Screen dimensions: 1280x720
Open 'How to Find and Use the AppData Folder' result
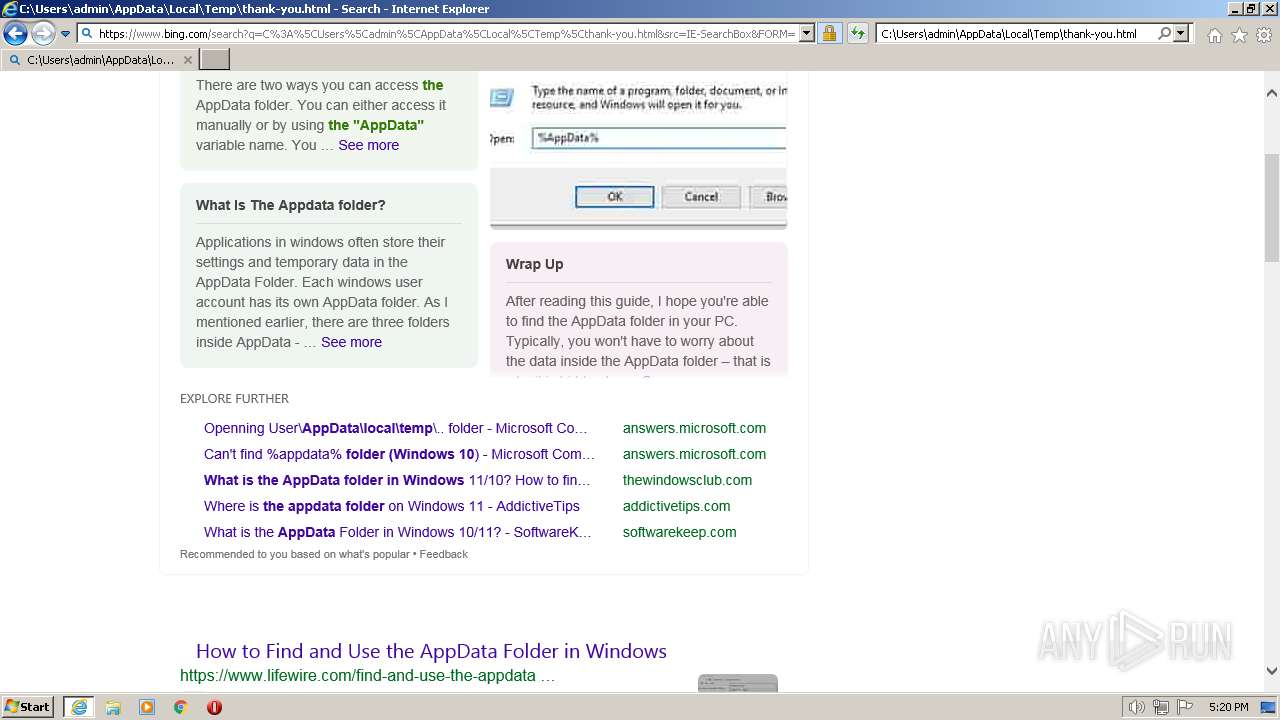click(x=431, y=651)
